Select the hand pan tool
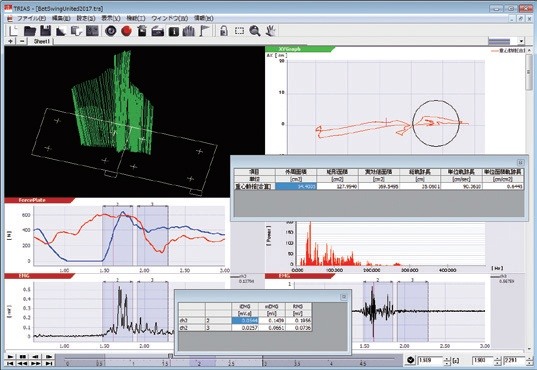 [x=271, y=31]
